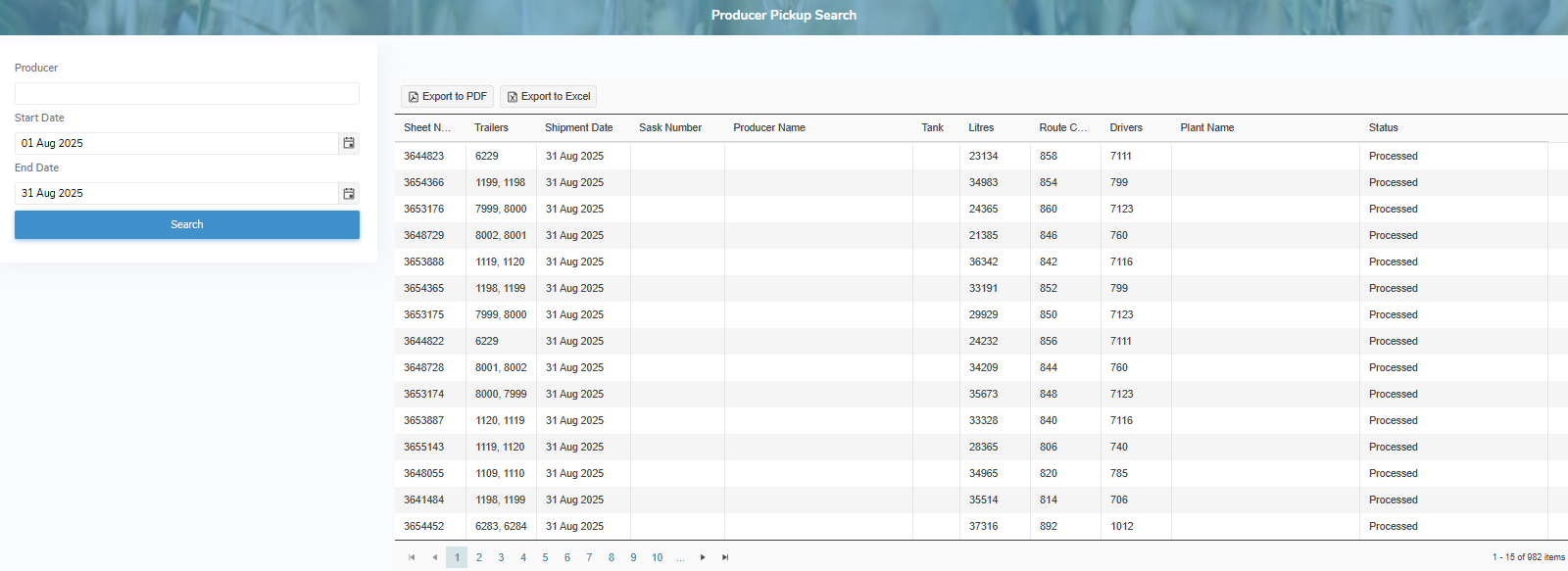Click the blue Search button

coord(186,224)
